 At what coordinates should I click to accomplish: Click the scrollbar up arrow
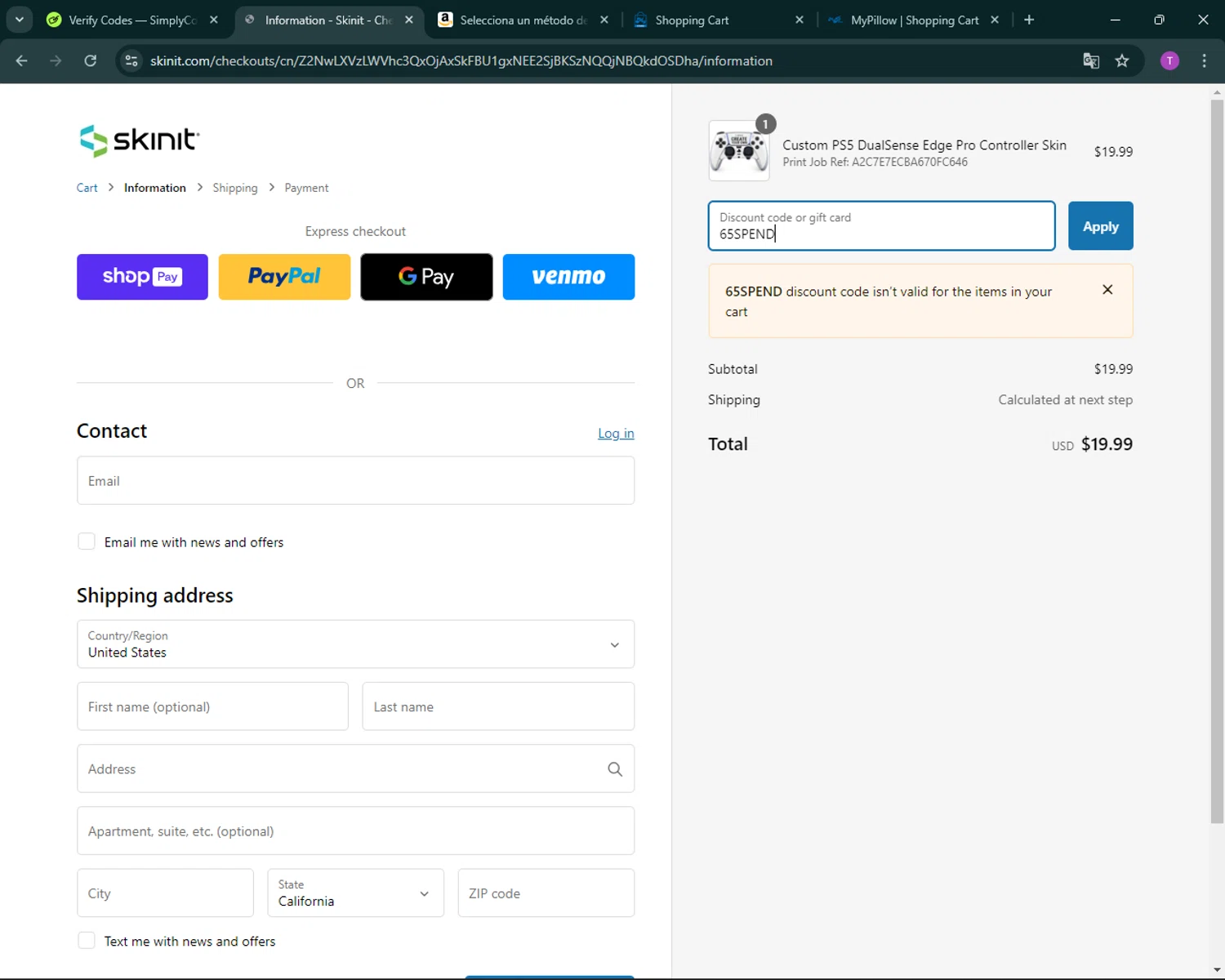click(1217, 91)
